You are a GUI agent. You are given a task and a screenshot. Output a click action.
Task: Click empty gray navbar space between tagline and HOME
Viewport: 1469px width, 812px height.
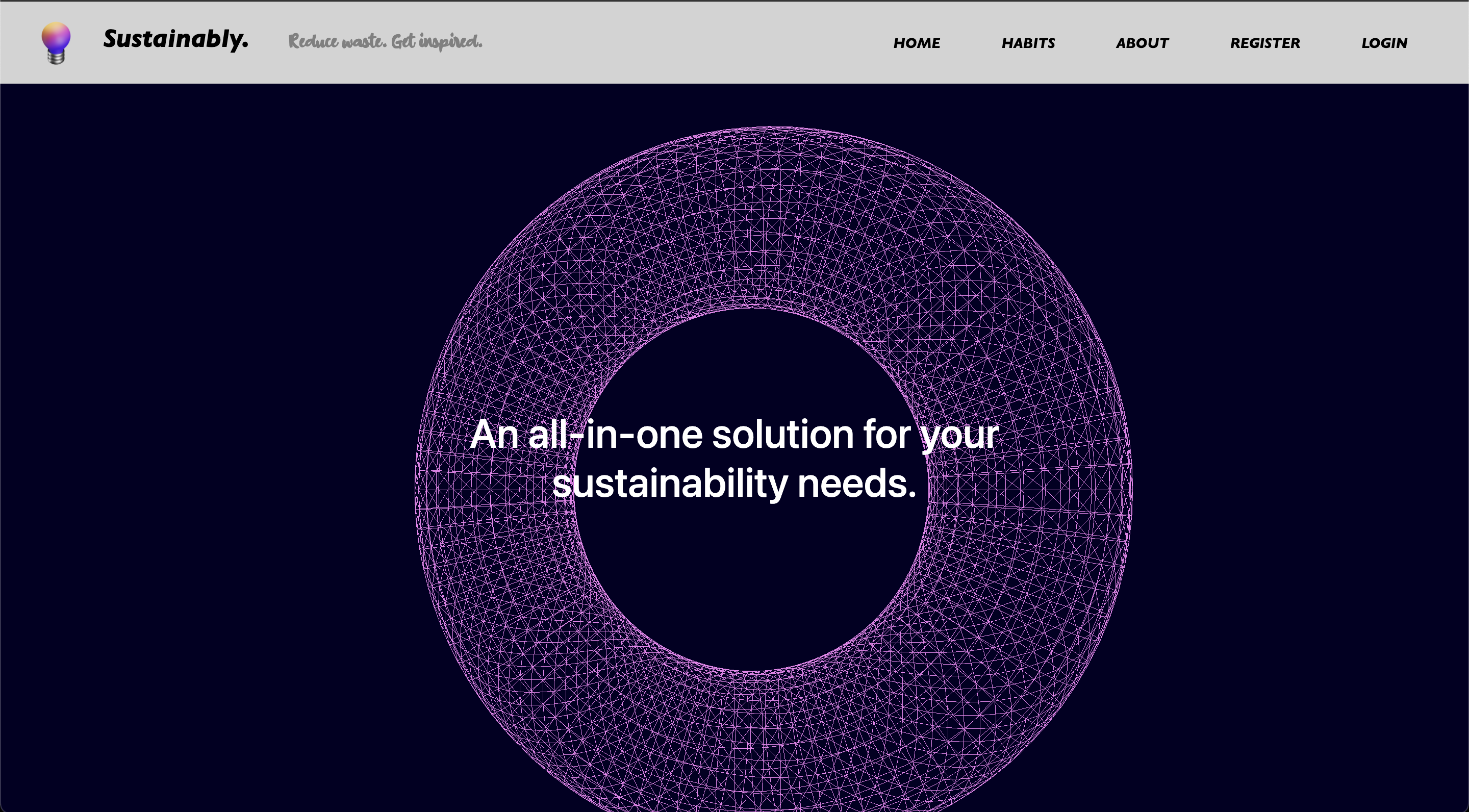tap(685, 42)
